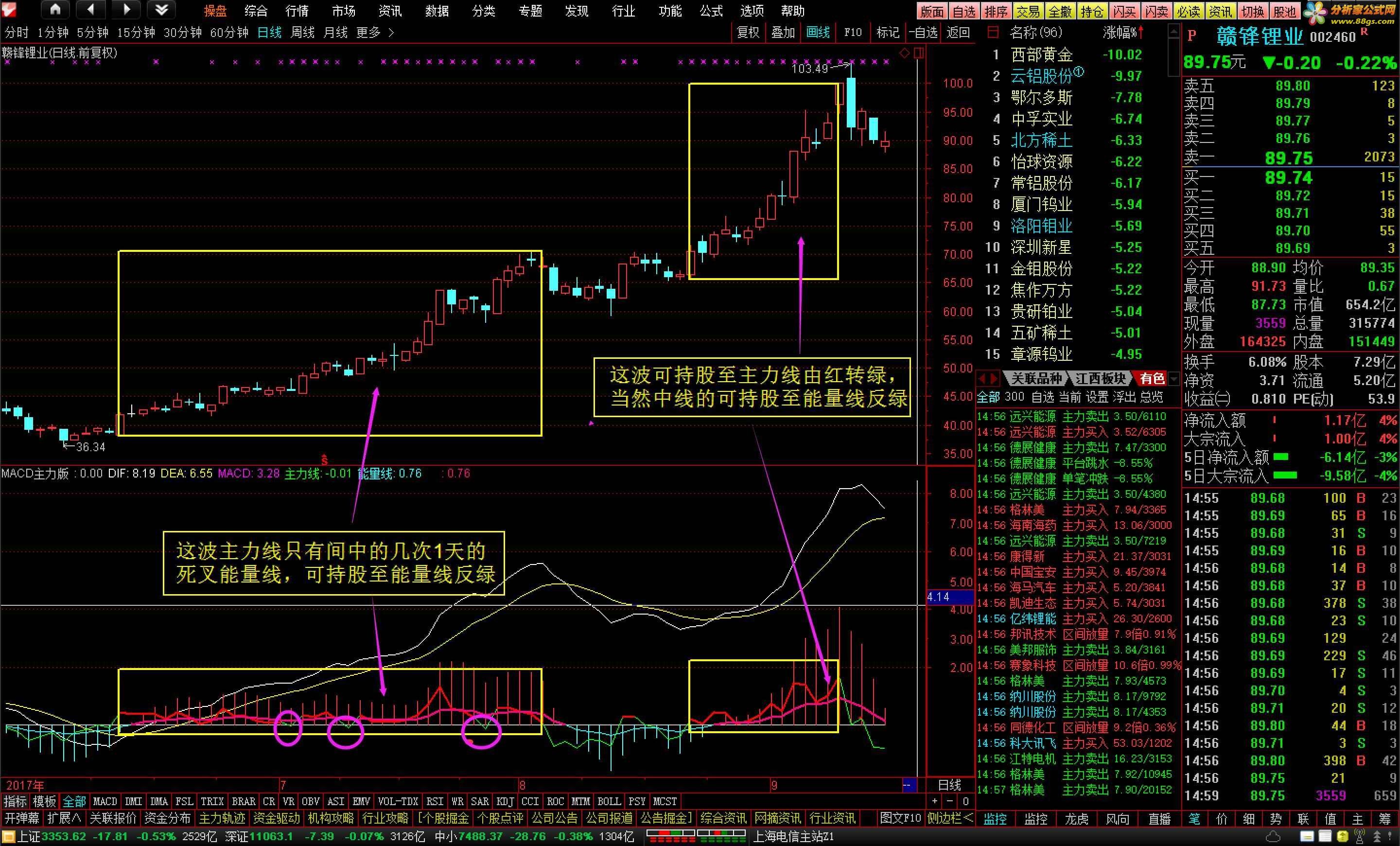This screenshot has height=846, width=1400.
Task: Click the stock list vertical scrollbar thumb
Action: [1174, 57]
